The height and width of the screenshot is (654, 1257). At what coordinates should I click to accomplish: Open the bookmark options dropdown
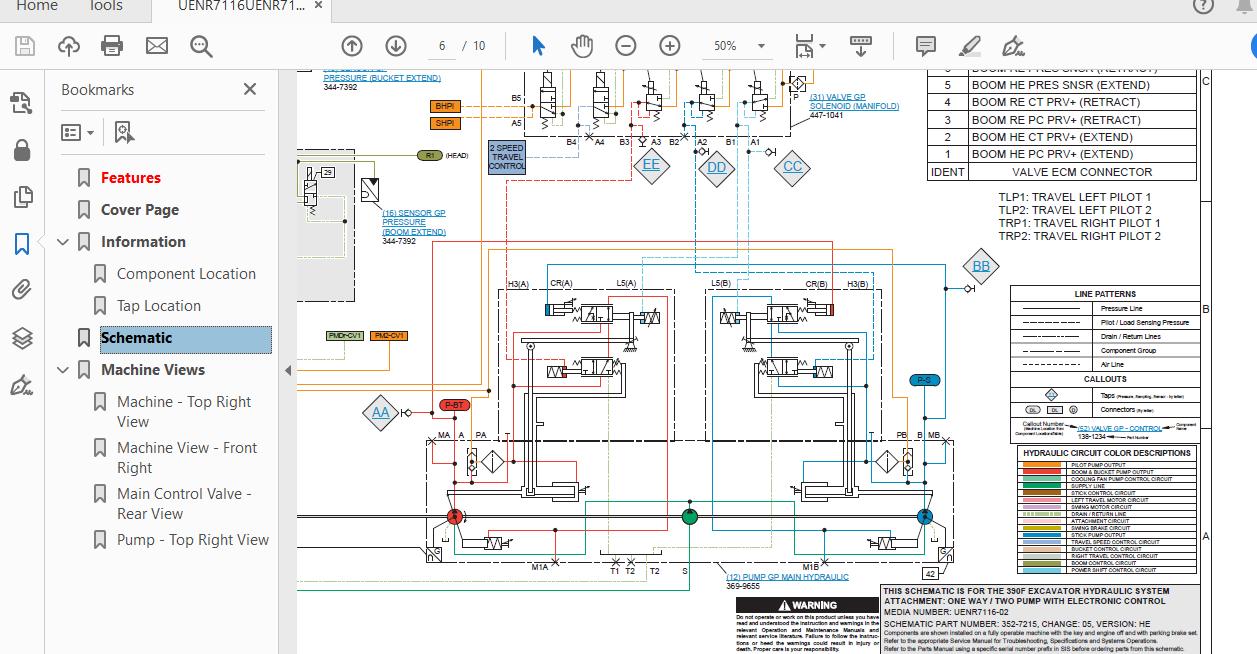77,132
